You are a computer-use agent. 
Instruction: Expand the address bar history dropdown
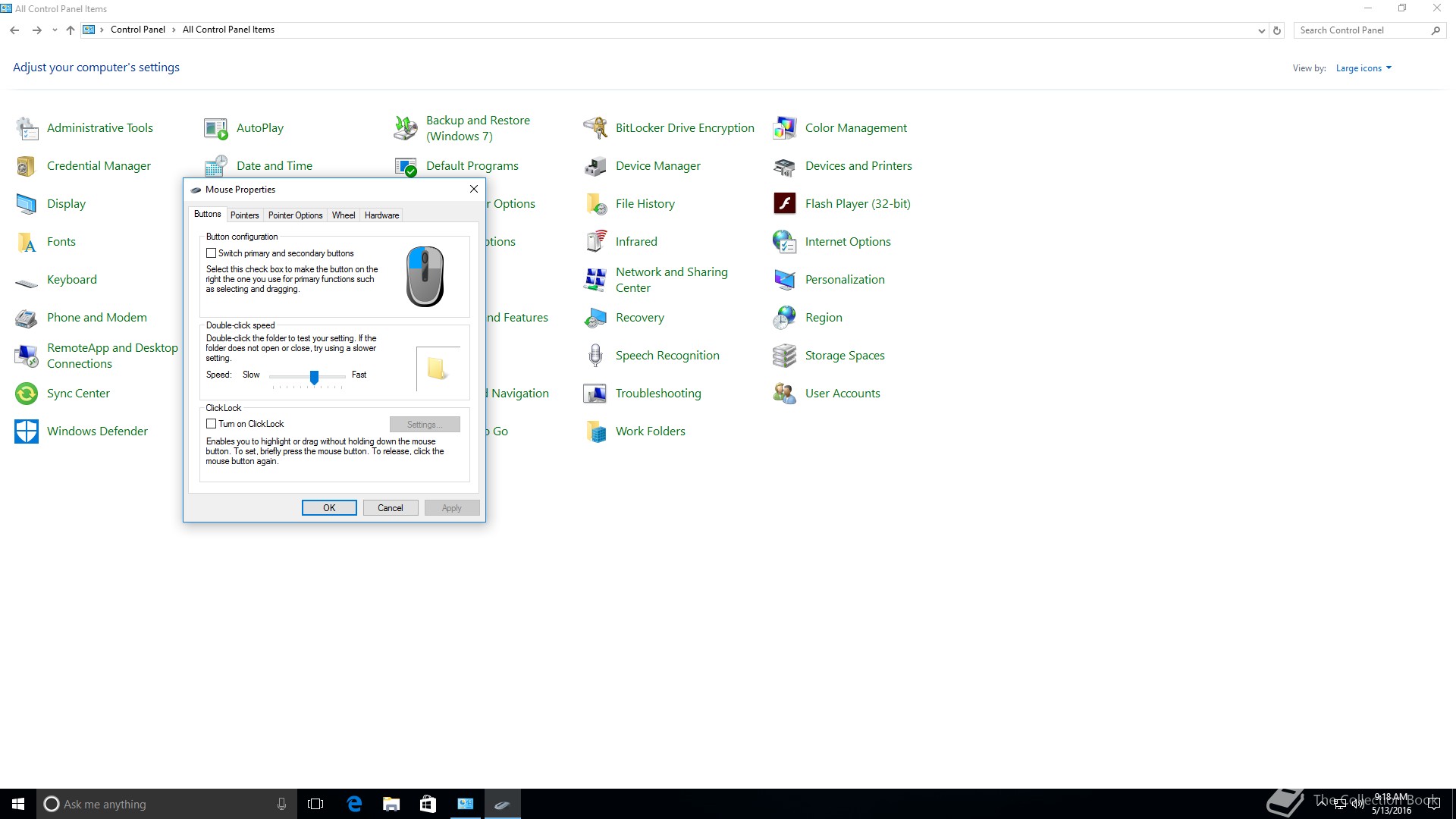(x=1261, y=31)
